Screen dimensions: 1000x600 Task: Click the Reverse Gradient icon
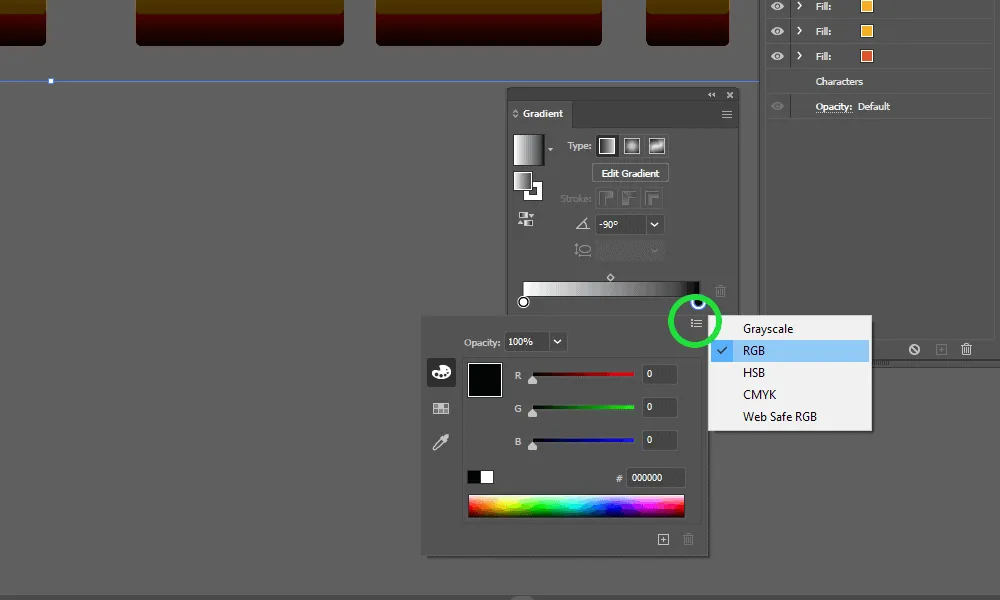[x=526, y=219]
